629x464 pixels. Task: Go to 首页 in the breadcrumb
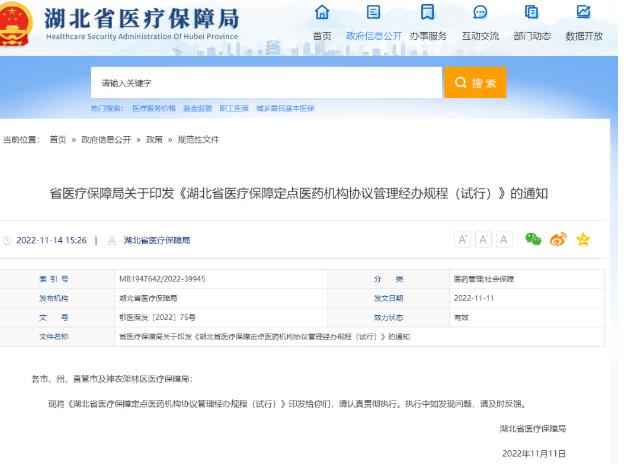(x=58, y=140)
